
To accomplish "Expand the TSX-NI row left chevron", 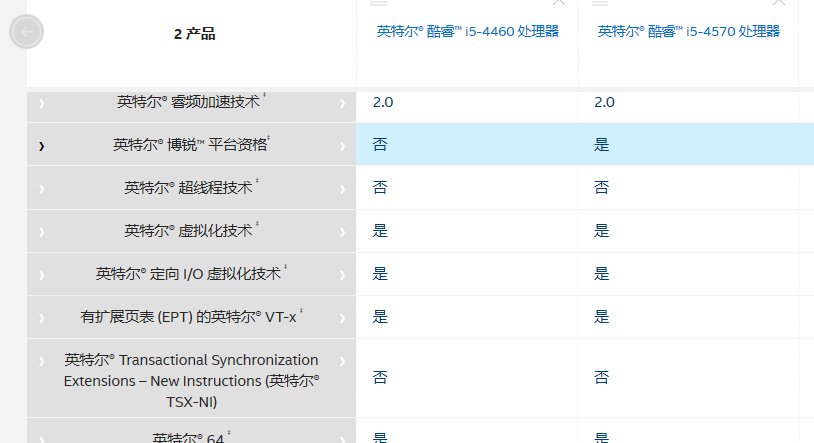I will [42, 361].
